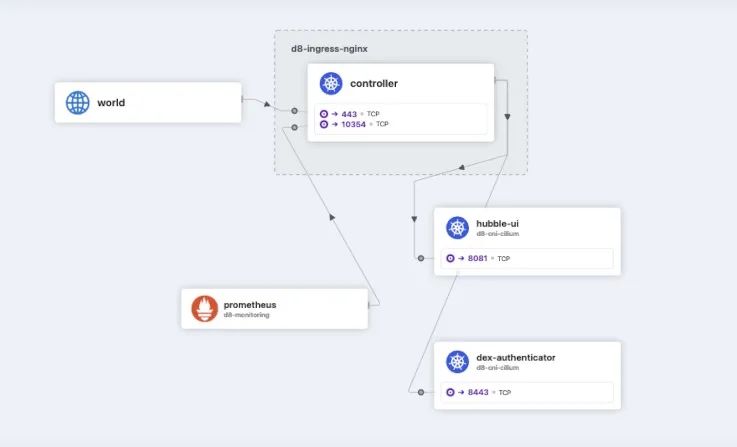
Task: Select the world node card
Action: pyautogui.click(x=148, y=102)
